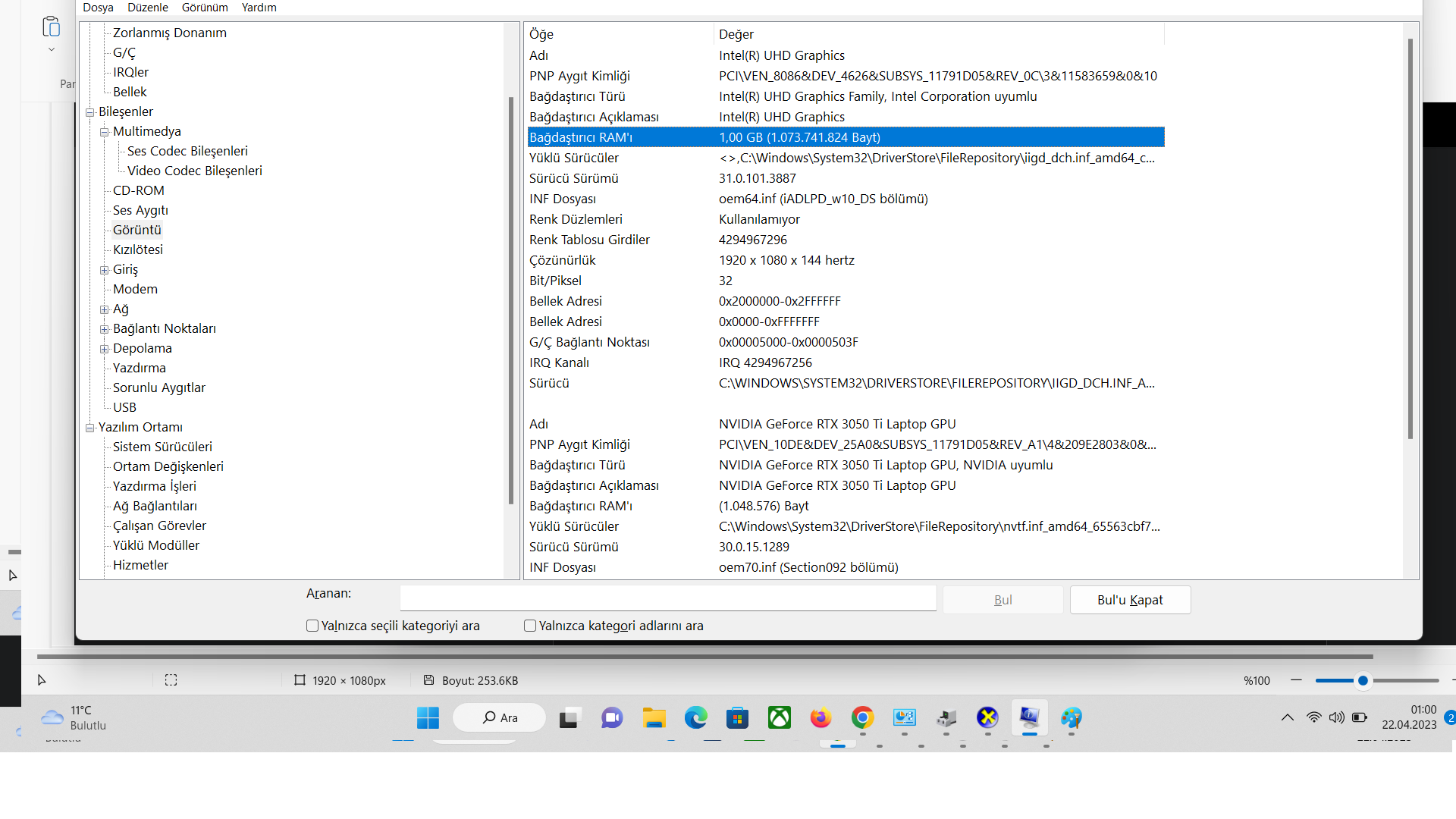The height and width of the screenshot is (819, 1456).
Task: Open the Paint app from the taskbar
Action: 1072,717
